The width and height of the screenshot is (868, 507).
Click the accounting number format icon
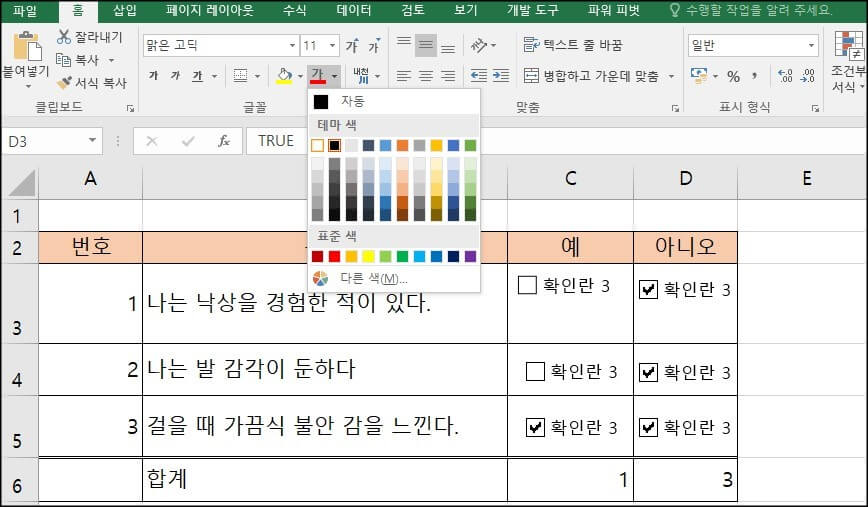(699, 76)
